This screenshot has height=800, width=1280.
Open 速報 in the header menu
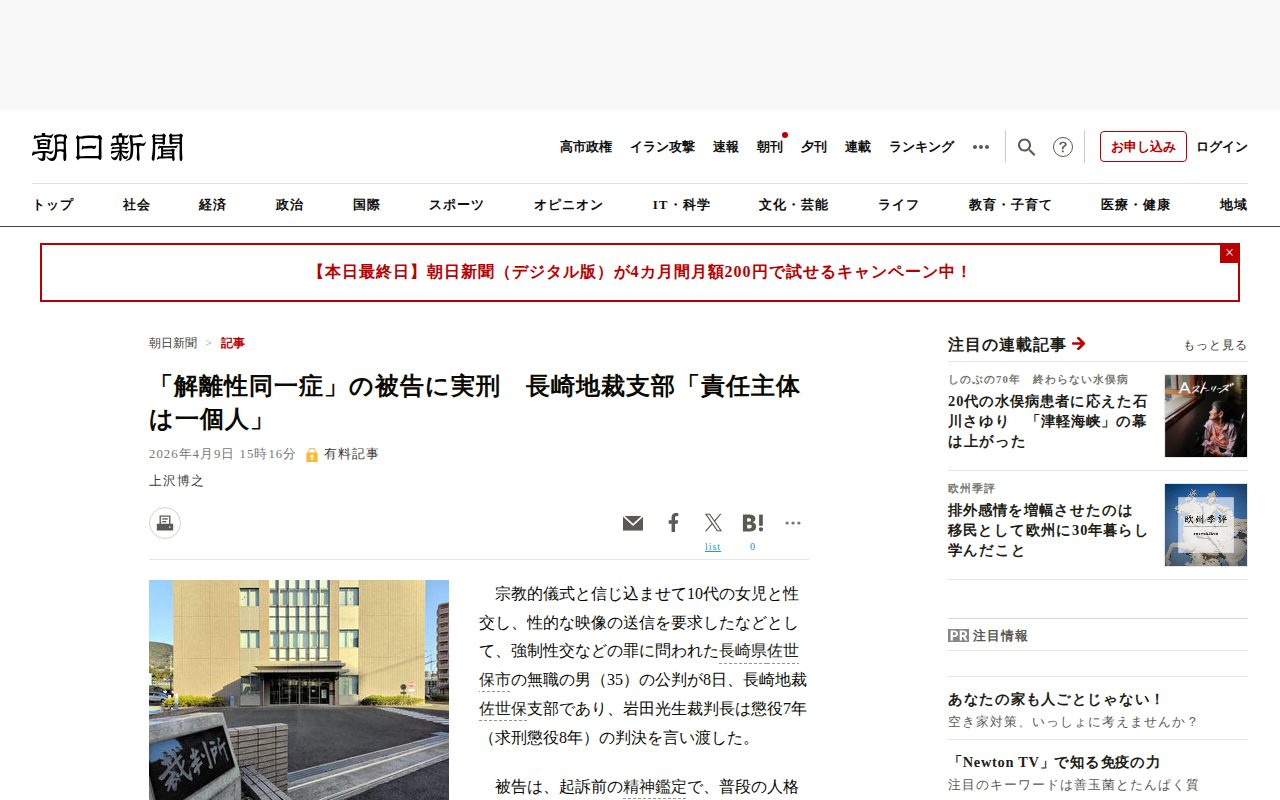point(726,147)
